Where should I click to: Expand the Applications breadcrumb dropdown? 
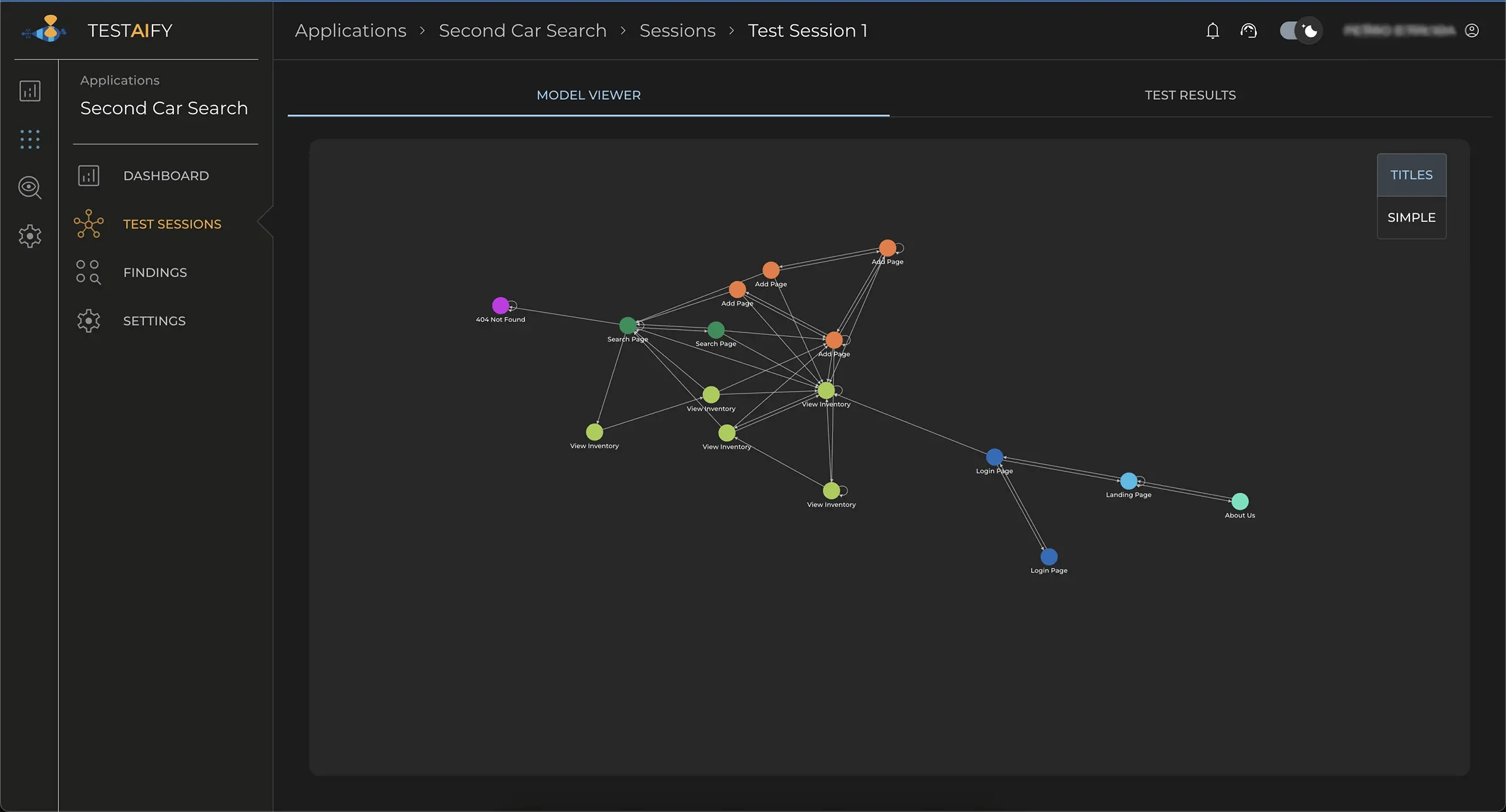(351, 30)
